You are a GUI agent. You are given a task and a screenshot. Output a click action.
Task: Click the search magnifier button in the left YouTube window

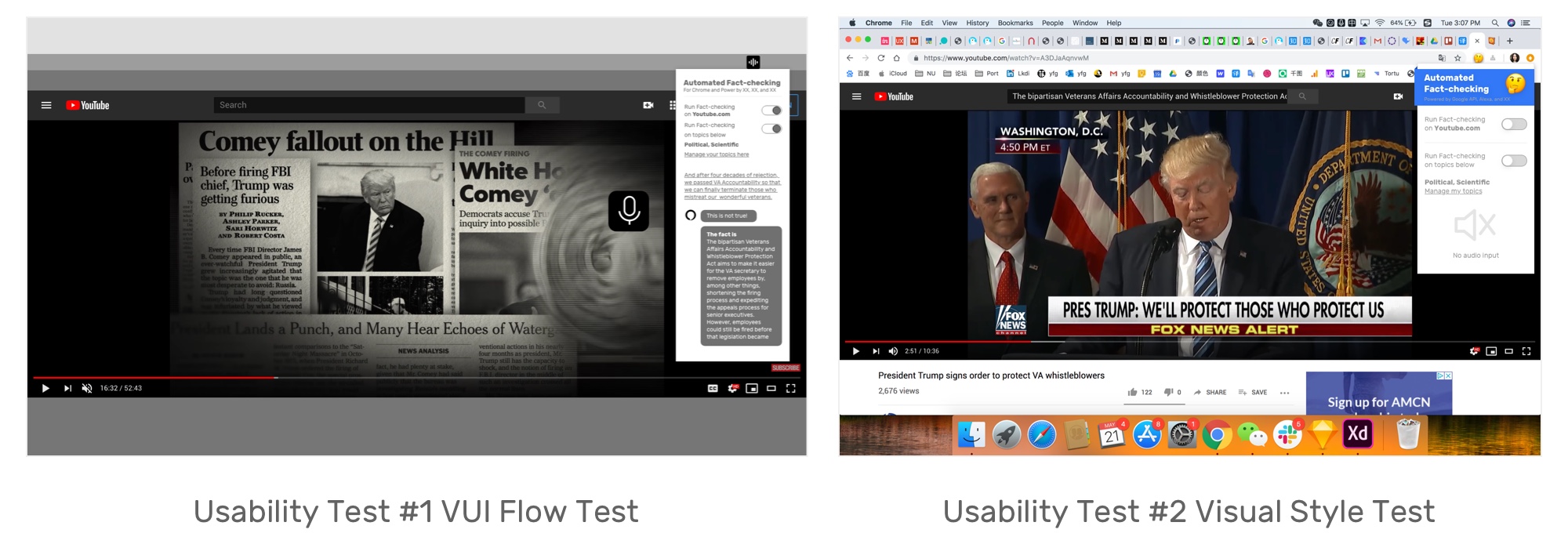542,105
